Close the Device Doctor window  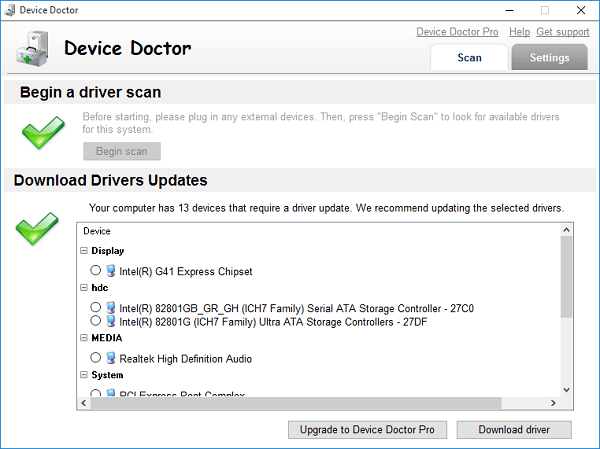coord(581,10)
